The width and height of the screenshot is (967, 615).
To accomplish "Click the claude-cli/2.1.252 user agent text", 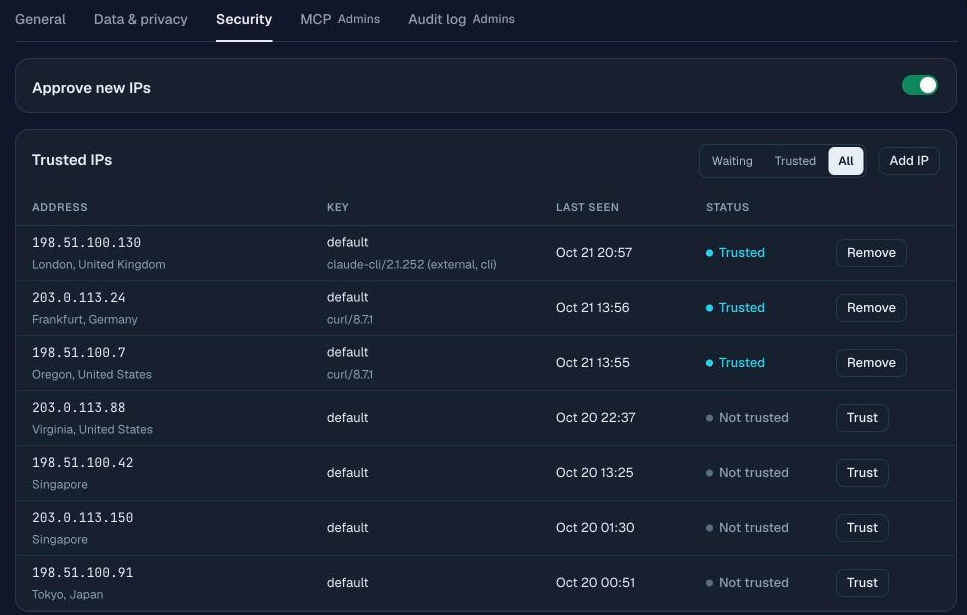I will click(411, 265).
